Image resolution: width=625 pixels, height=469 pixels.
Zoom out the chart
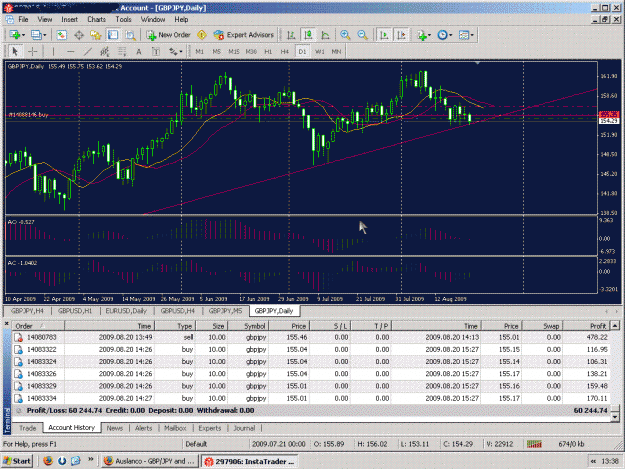(x=362, y=35)
